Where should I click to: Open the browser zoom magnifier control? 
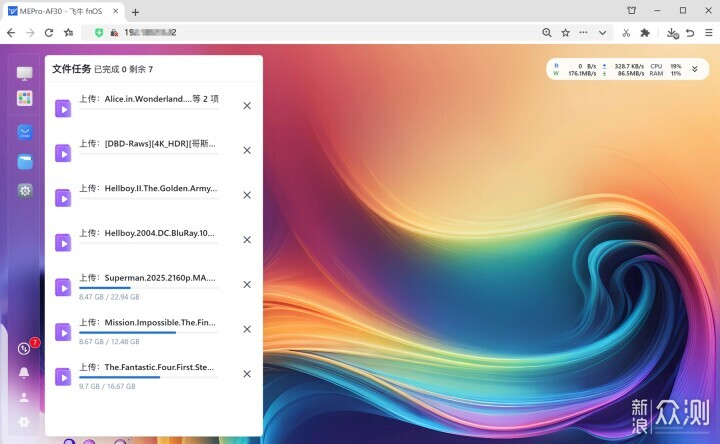(x=546, y=33)
